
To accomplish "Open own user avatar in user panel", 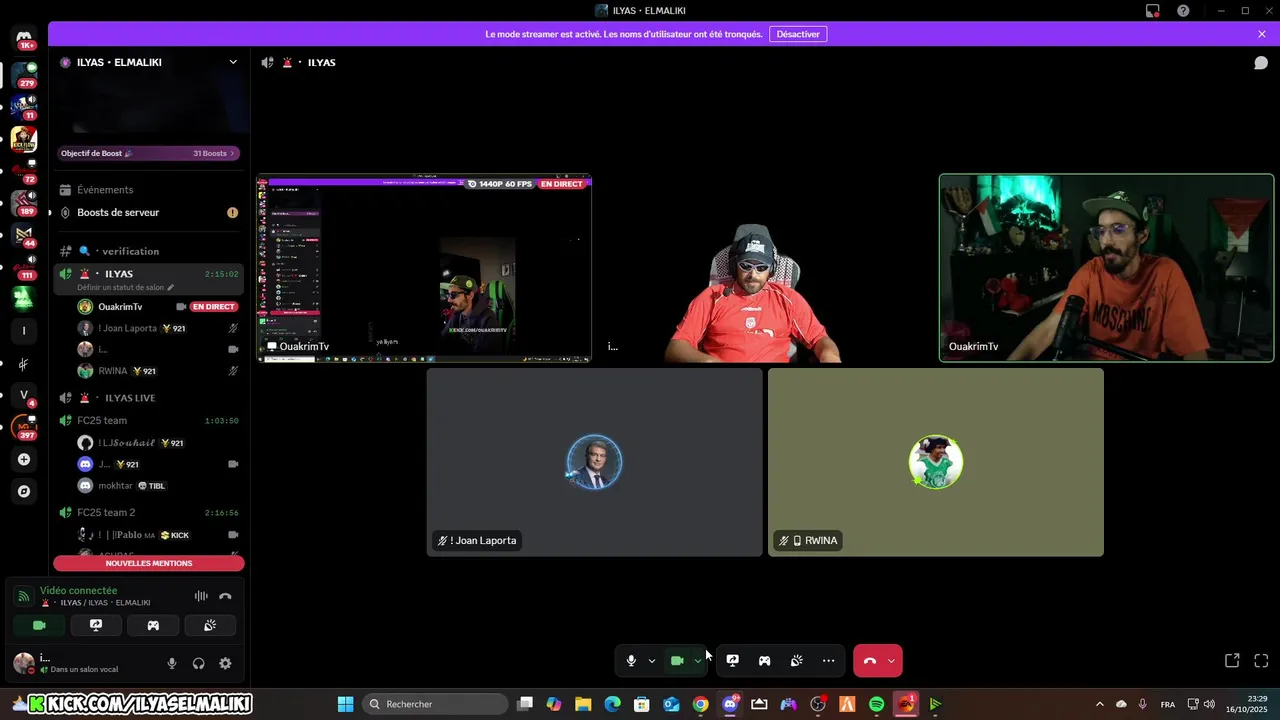I will 24,662.
